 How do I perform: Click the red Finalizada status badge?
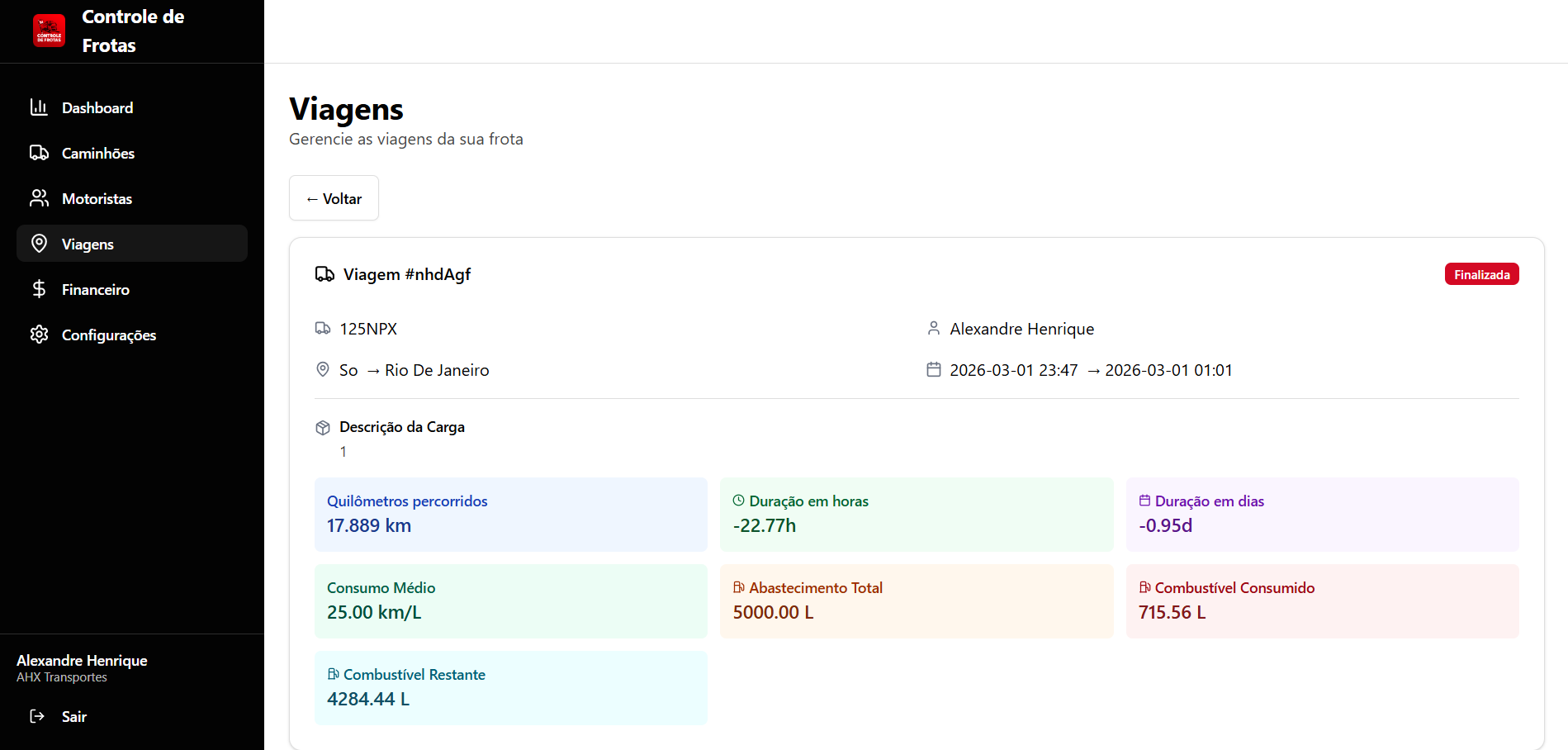tap(1481, 274)
